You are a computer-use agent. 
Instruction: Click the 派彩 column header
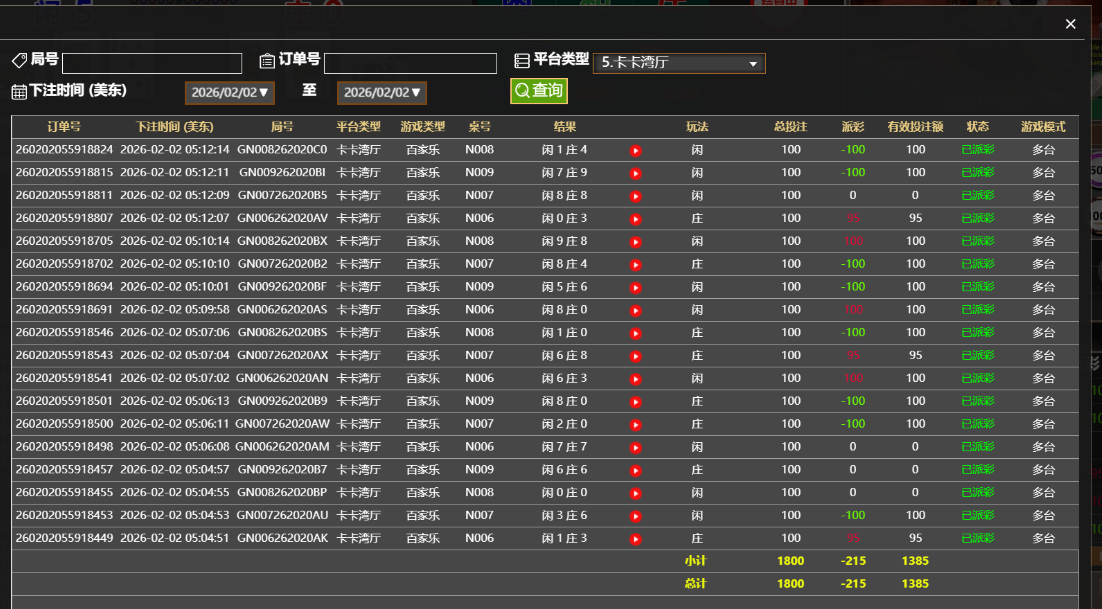[852, 127]
